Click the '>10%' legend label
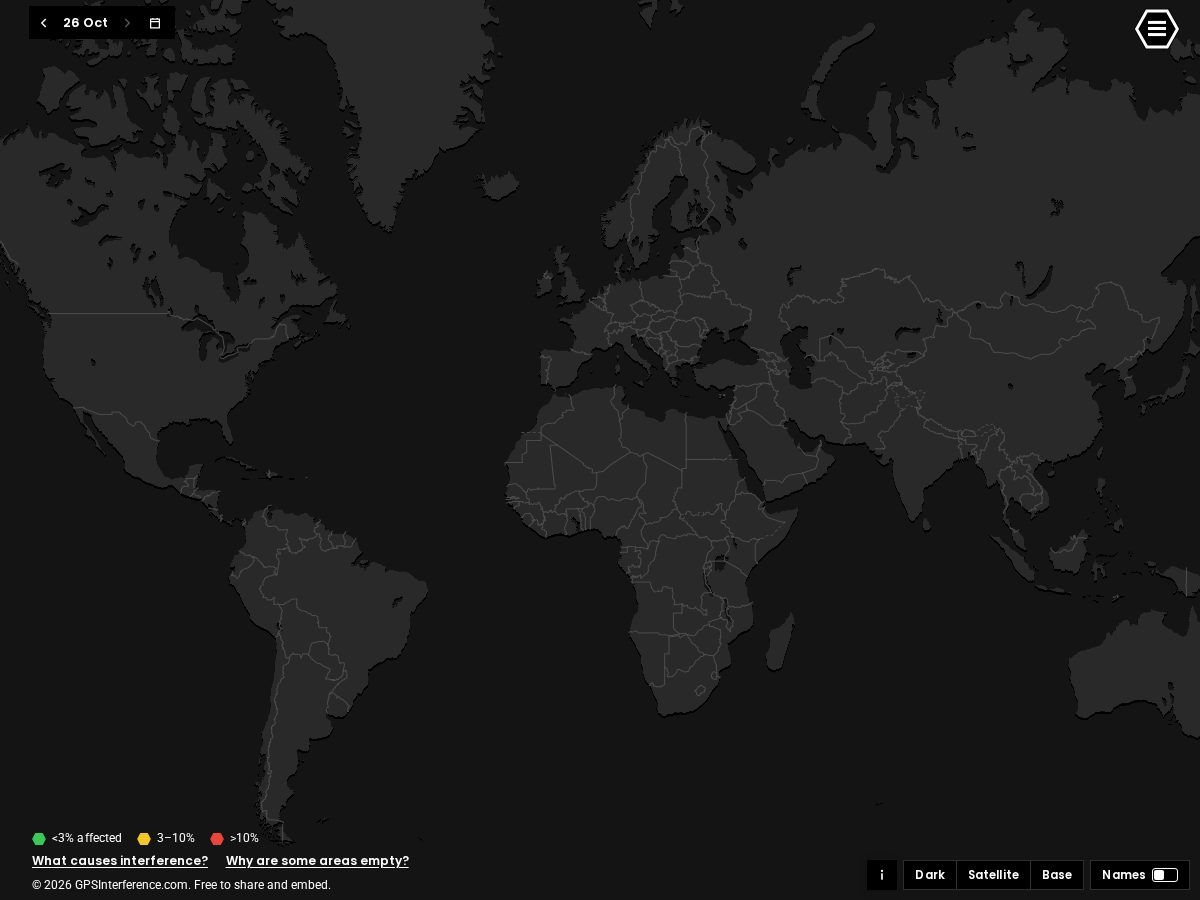Viewport: 1200px width, 900px height. (x=244, y=839)
